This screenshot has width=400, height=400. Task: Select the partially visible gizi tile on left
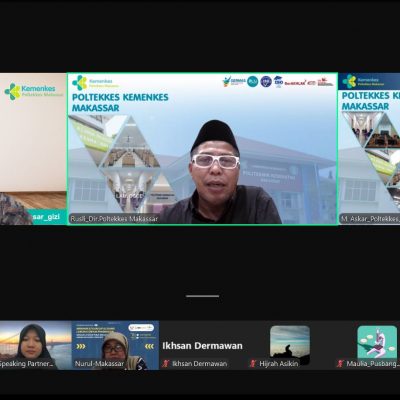[x=33, y=149]
